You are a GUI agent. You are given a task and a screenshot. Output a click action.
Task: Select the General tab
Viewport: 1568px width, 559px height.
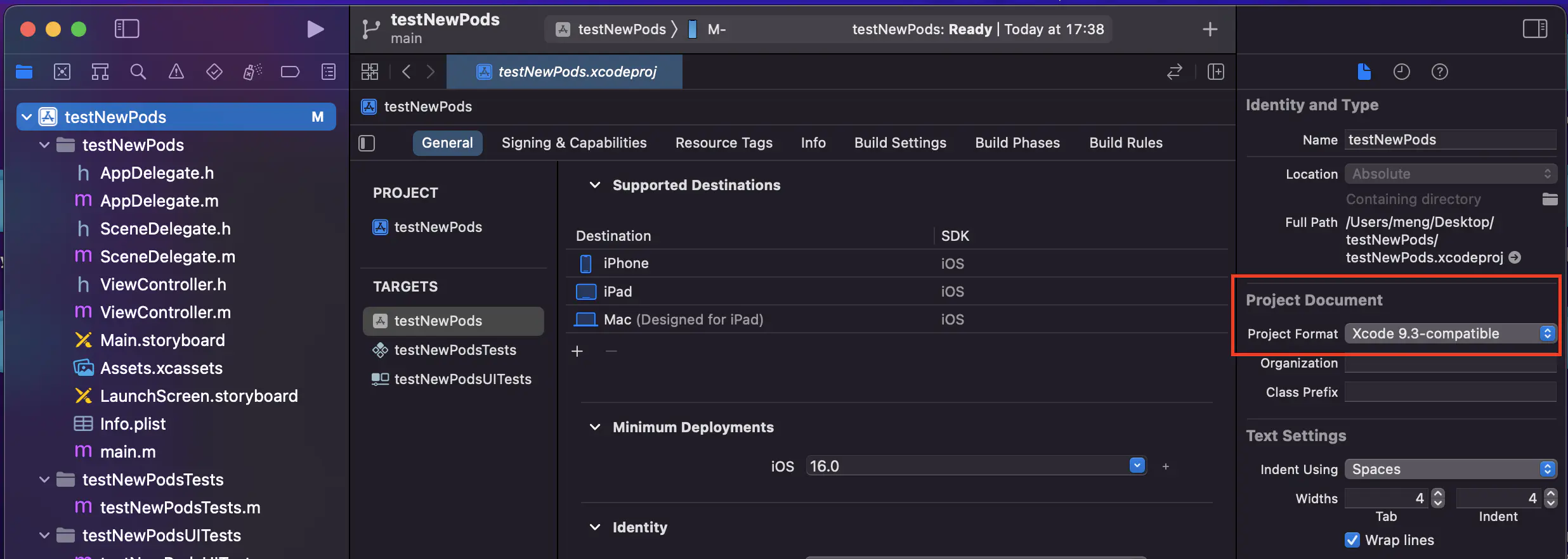pyautogui.click(x=447, y=143)
